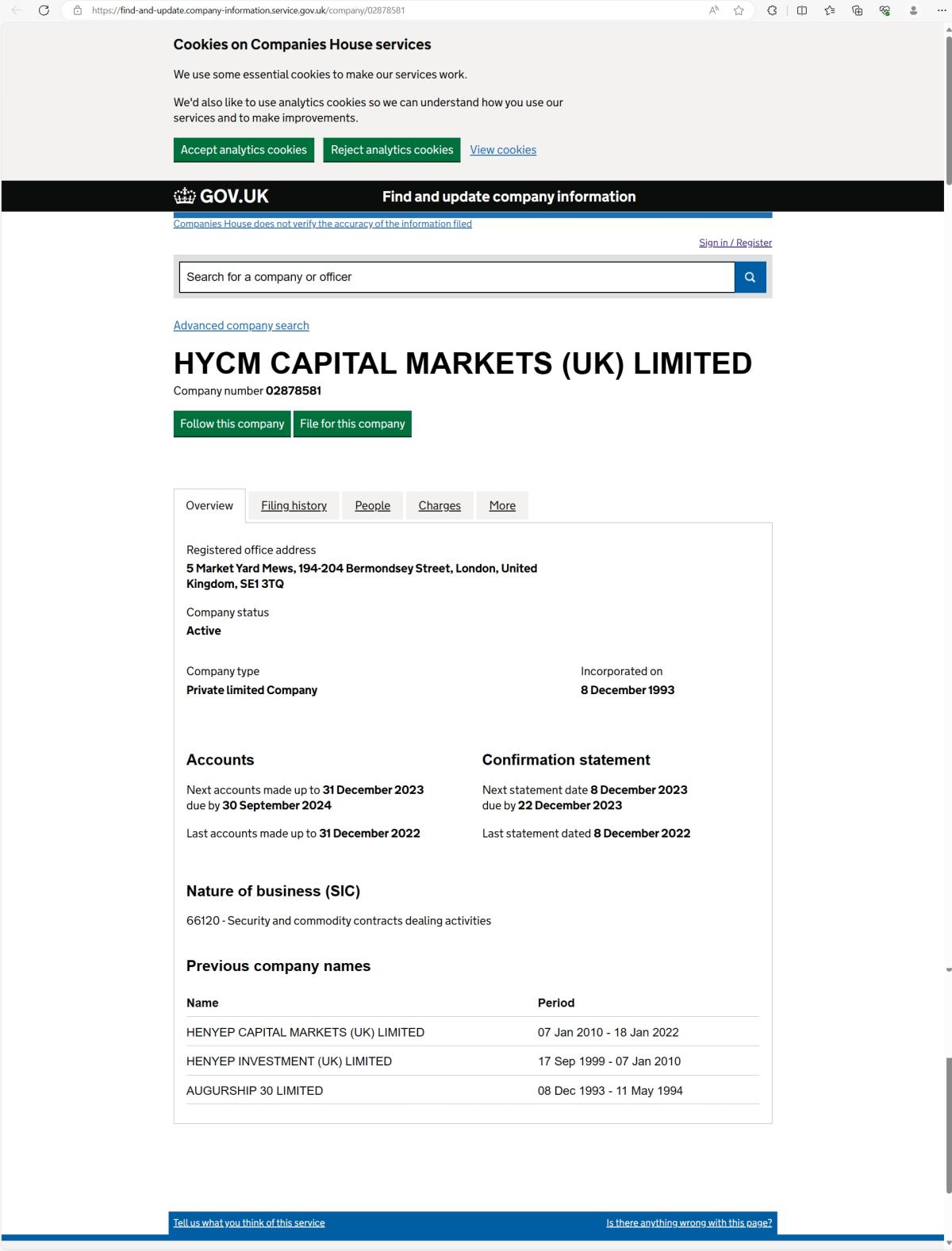
Task: Click Follow this company button
Action: coord(232,424)
